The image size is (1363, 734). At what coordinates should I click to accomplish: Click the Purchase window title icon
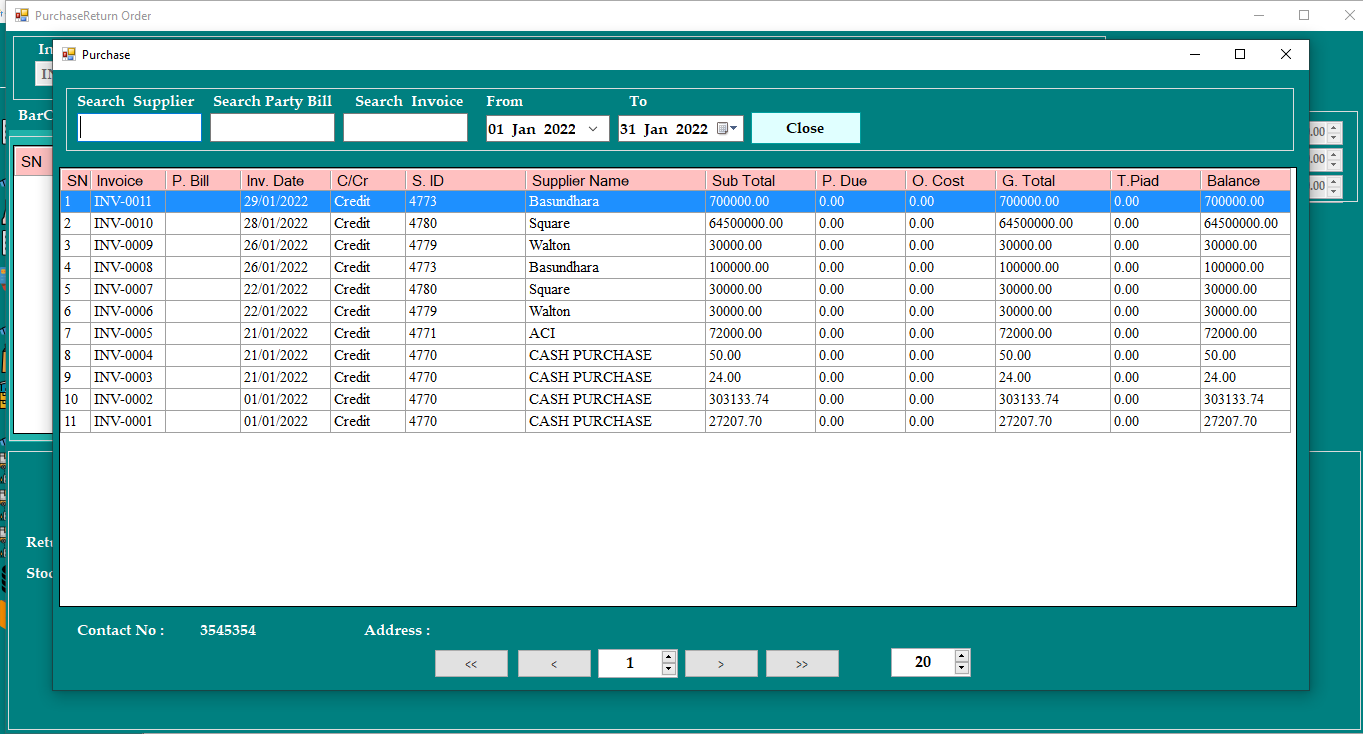point(69,54)
